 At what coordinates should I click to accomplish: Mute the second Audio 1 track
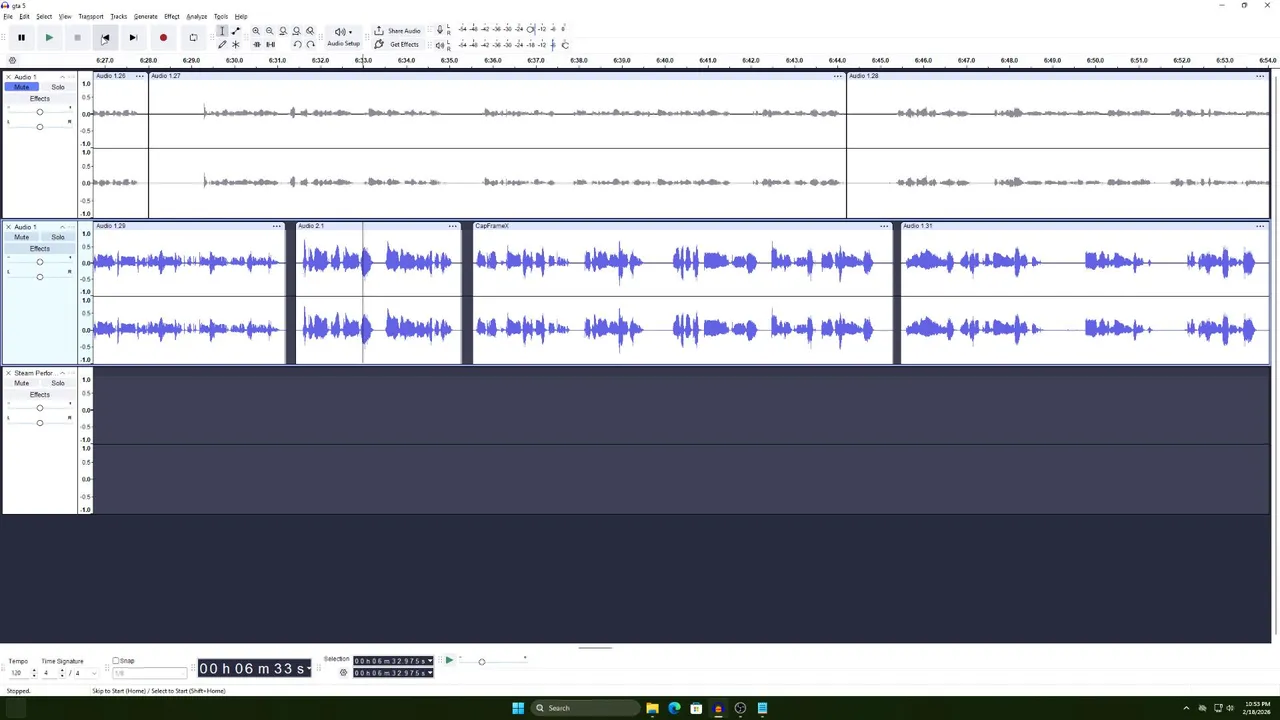tap(22, 237)
